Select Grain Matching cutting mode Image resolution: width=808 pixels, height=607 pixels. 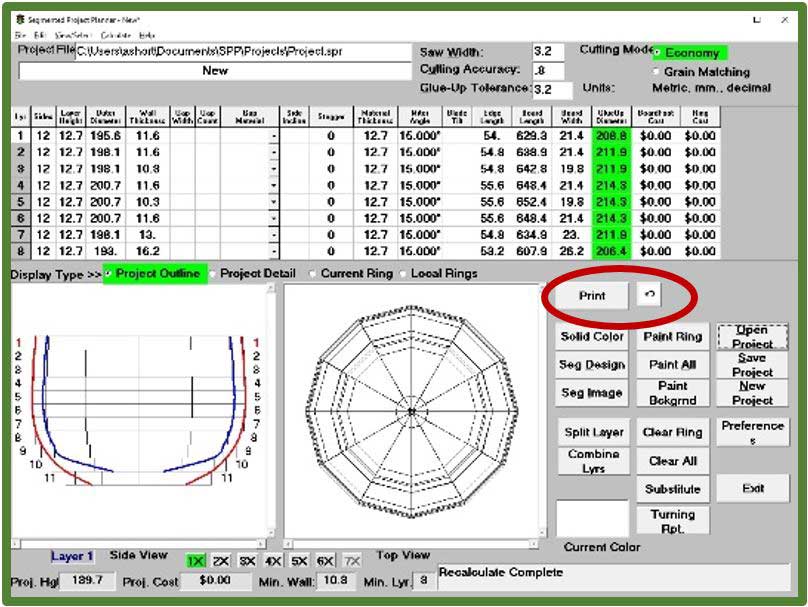coord(702,72)
